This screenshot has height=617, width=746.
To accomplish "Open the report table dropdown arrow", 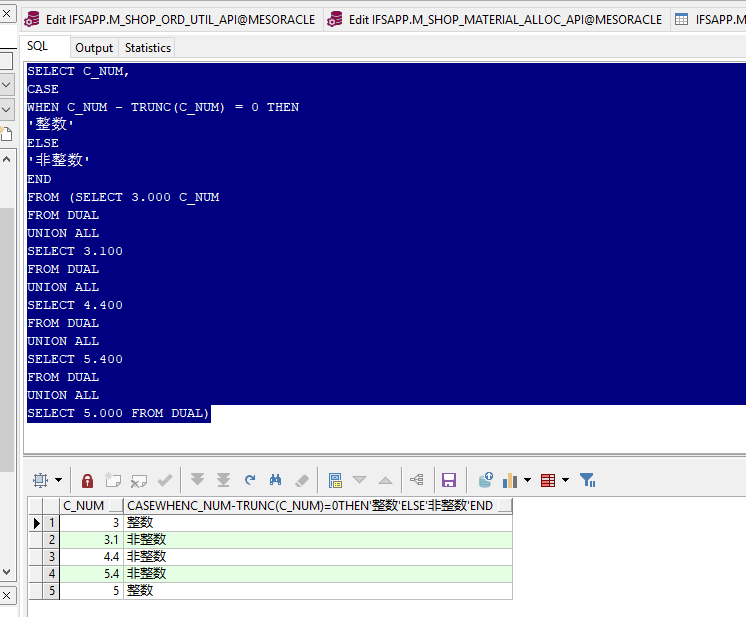I will [x=566, y=480].
